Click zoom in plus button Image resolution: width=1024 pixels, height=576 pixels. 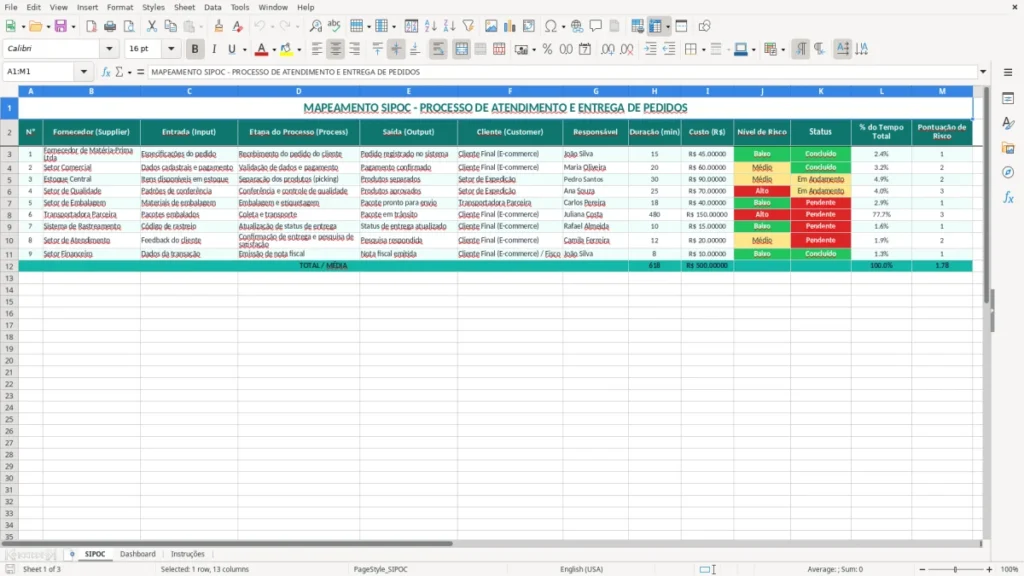(989, 569)
